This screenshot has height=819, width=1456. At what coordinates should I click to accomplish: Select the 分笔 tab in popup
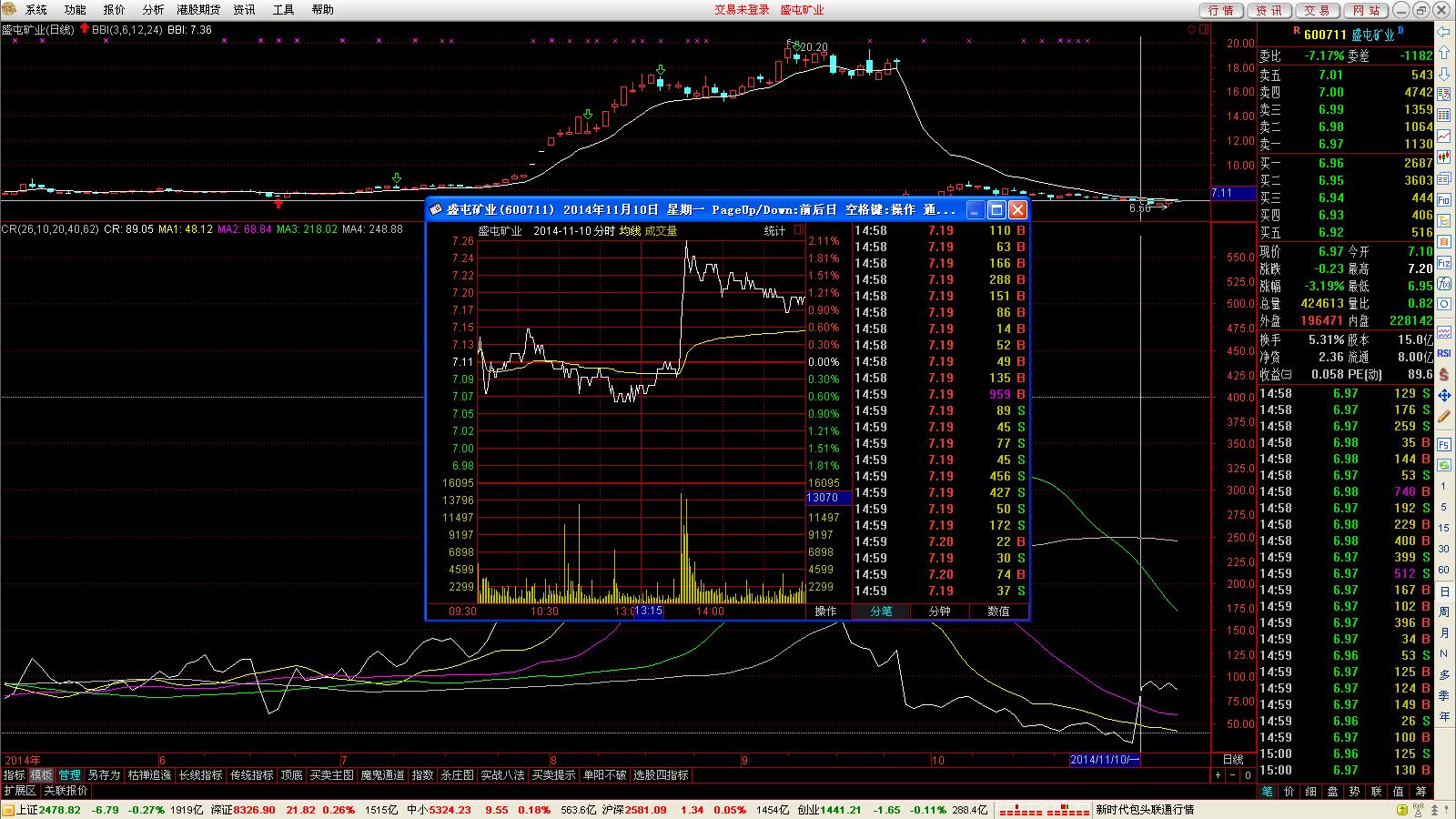click(x=881, y=612)
